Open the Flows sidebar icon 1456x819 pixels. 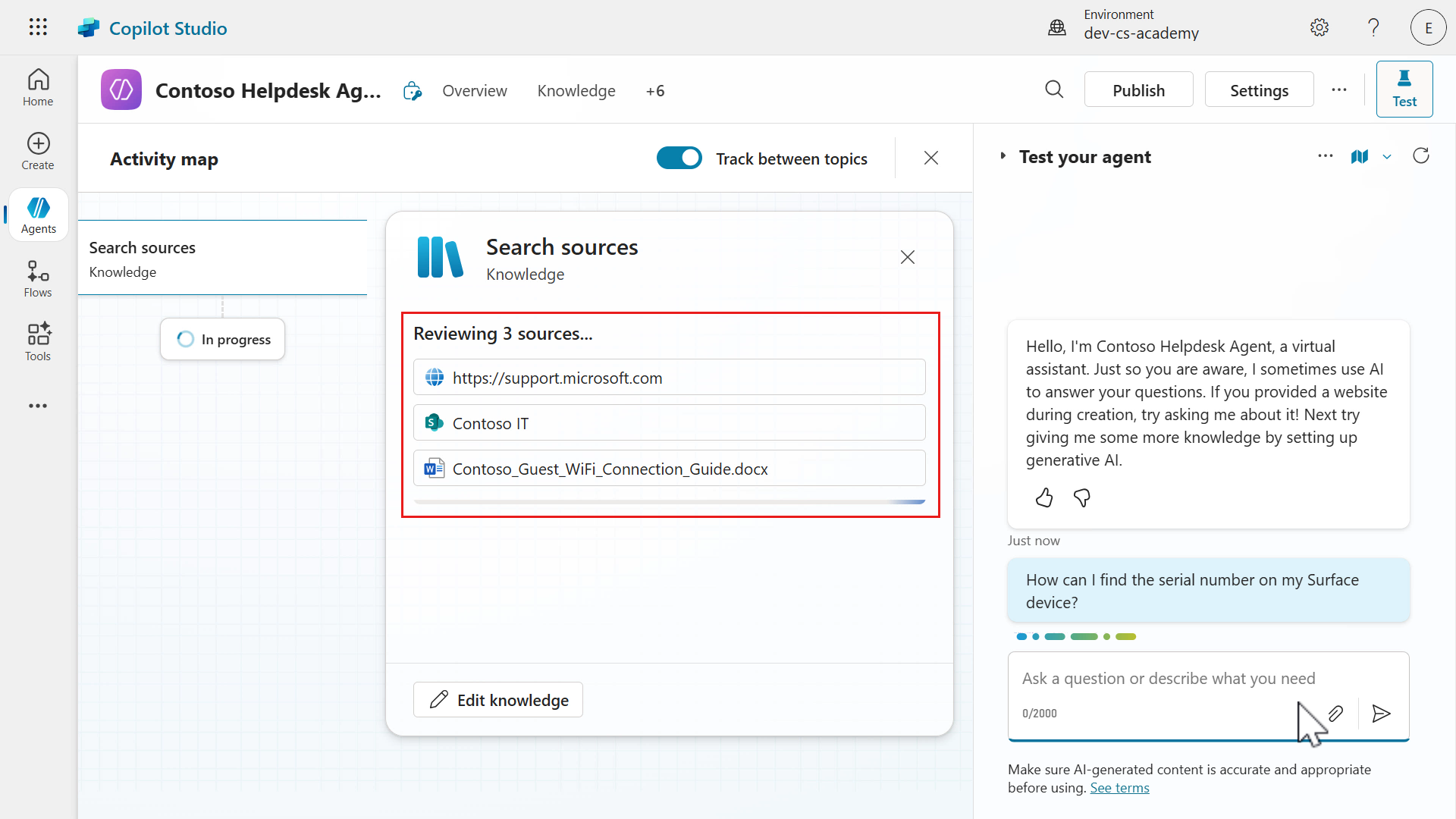click(38, 279)
